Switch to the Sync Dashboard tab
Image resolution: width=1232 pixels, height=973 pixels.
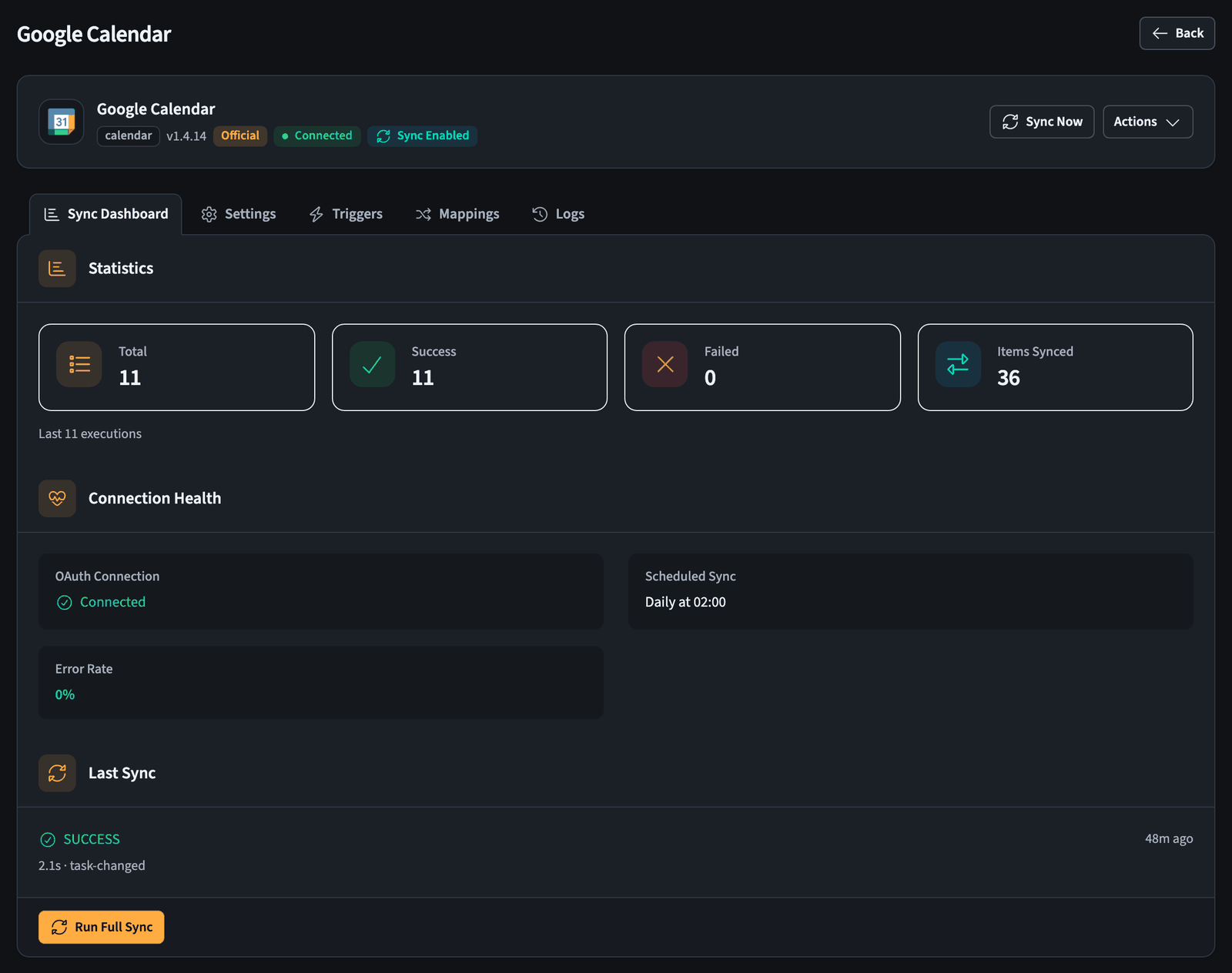pyautogui.click(x=105, y=214)
